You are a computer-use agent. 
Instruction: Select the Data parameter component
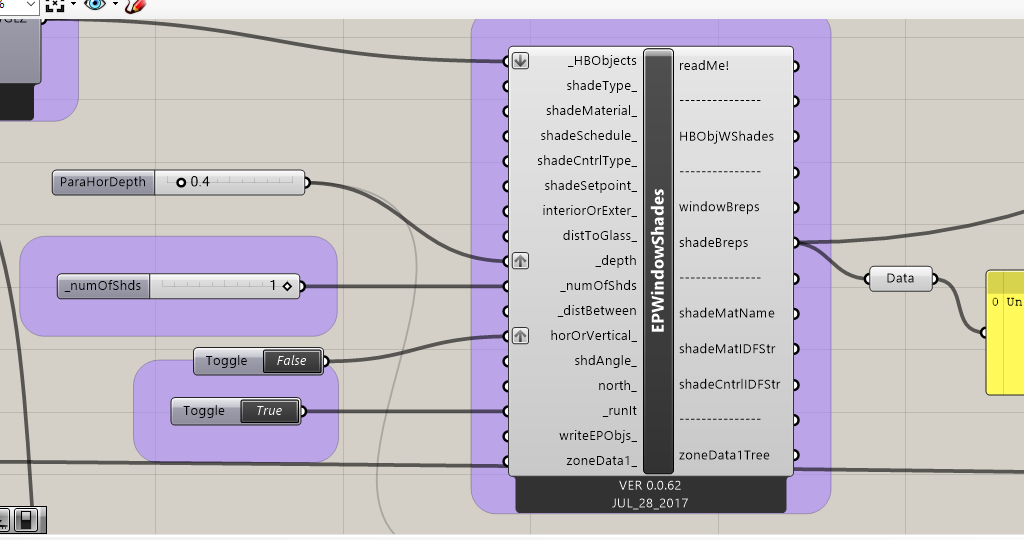[900, 279]
